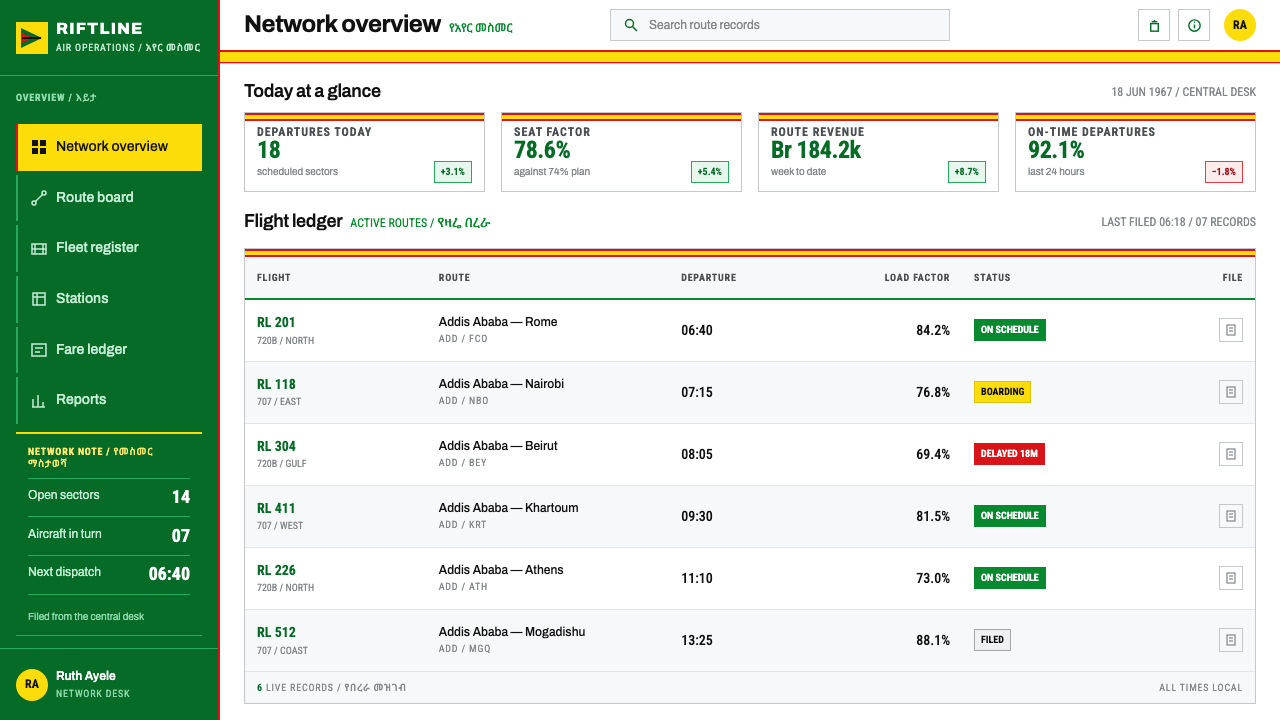The image size is (1280, 720).
Task: Open flight RL 118 link
Action: 276,384
